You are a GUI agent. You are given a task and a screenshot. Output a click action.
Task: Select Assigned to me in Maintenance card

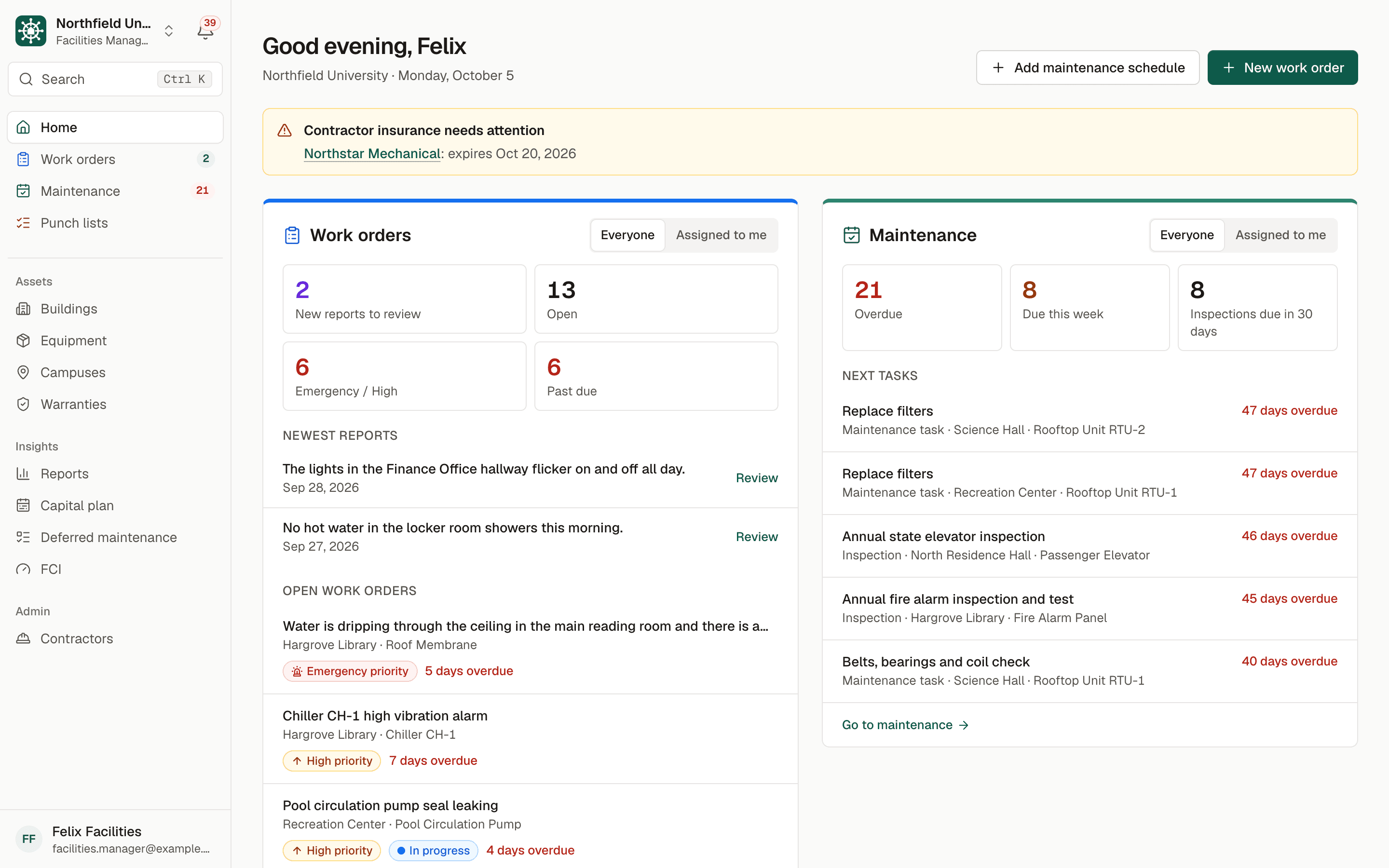[1280, 235]
